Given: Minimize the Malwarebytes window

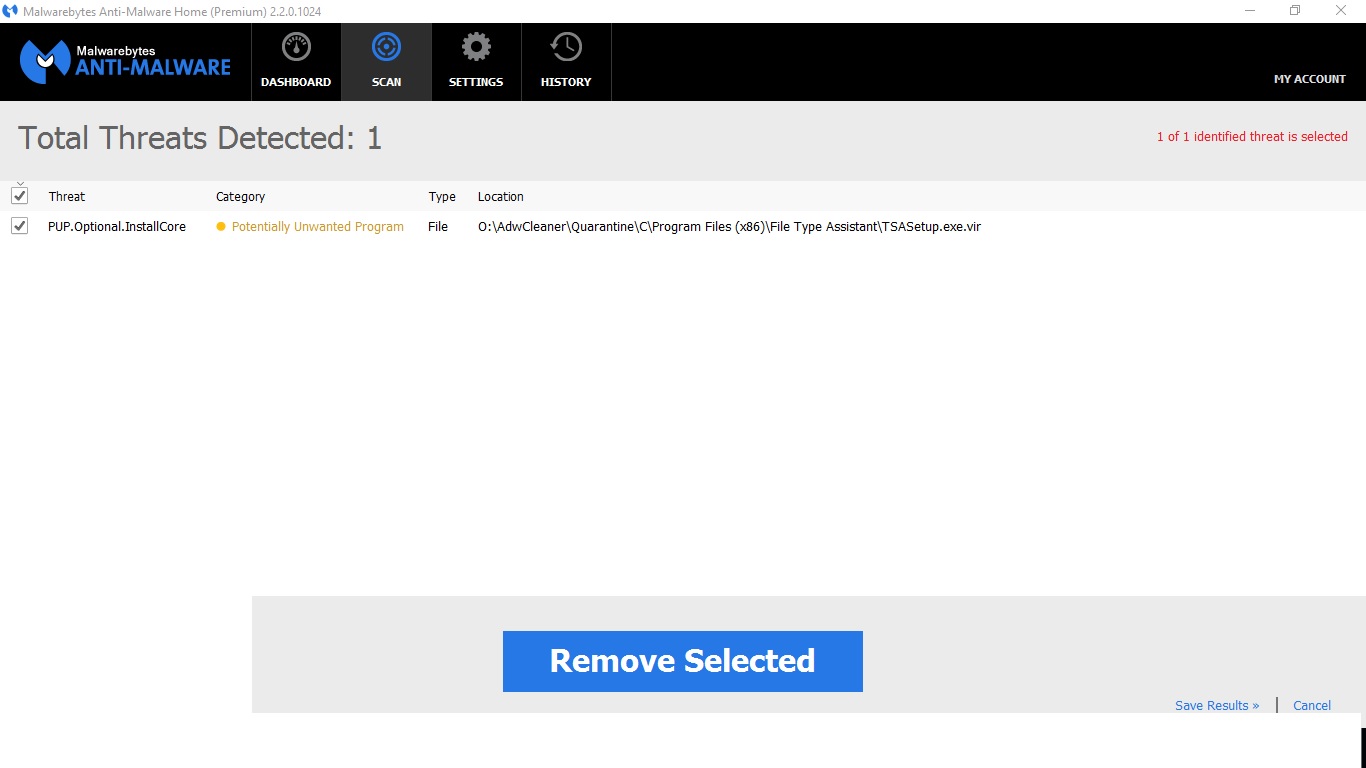Looking at the screenshot, I should click(1251, 10).
